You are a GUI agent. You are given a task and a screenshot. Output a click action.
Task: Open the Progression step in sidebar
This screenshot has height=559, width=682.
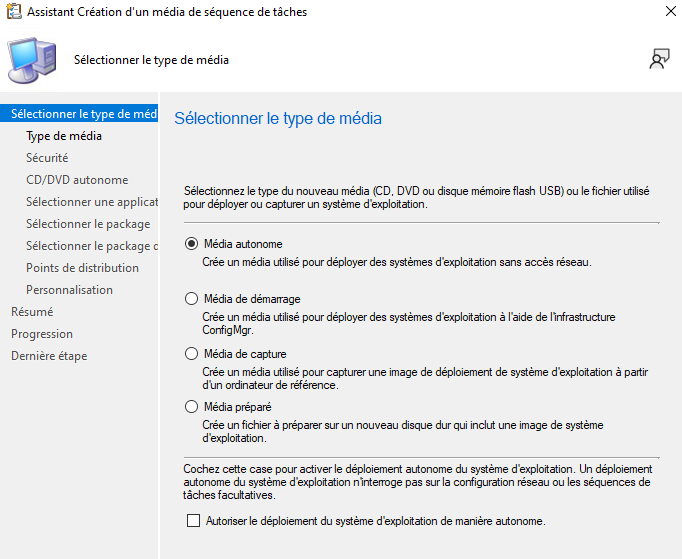click(42, 334)
